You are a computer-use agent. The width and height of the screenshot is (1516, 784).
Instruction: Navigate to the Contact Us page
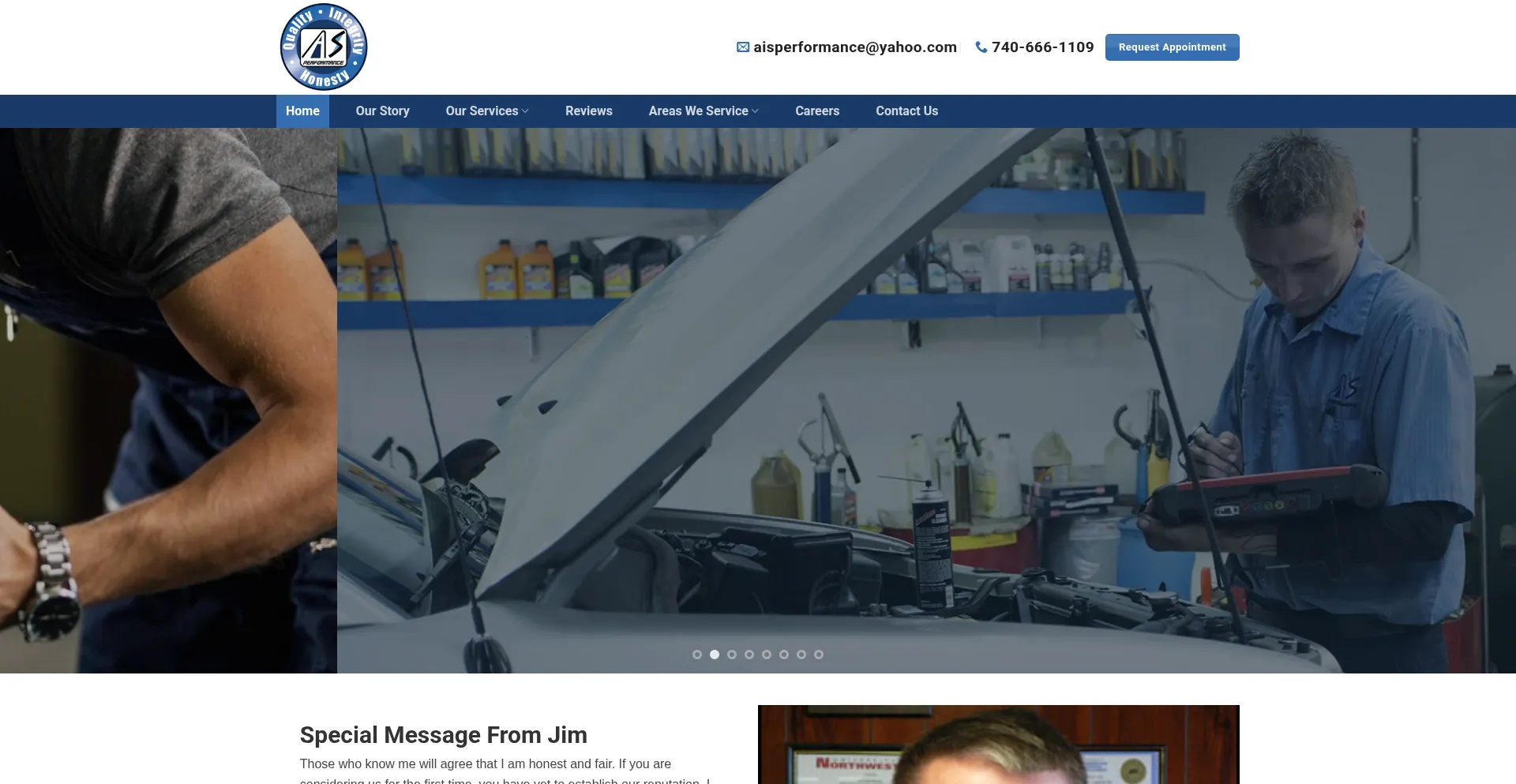(x=907, y=111)
